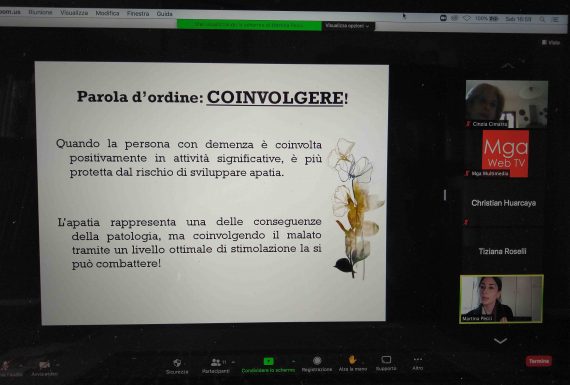Open the Sicurezza shield icon
Image resolution: width=570 pixels, height=385 pixels.
pyautogui.click(x=177, y=363)
